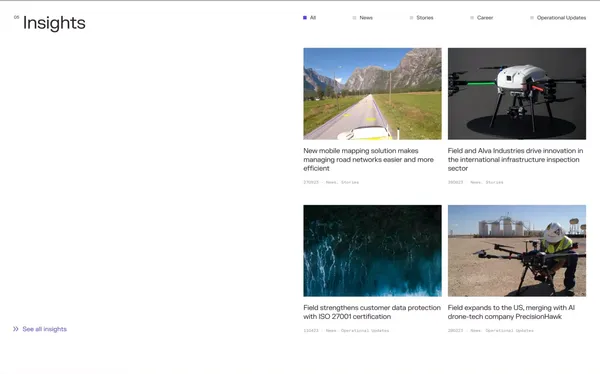This screenshot has width=600, height=374.
Task: Open 'Field expands to the US' article
Action: click(x=511, y=312)
